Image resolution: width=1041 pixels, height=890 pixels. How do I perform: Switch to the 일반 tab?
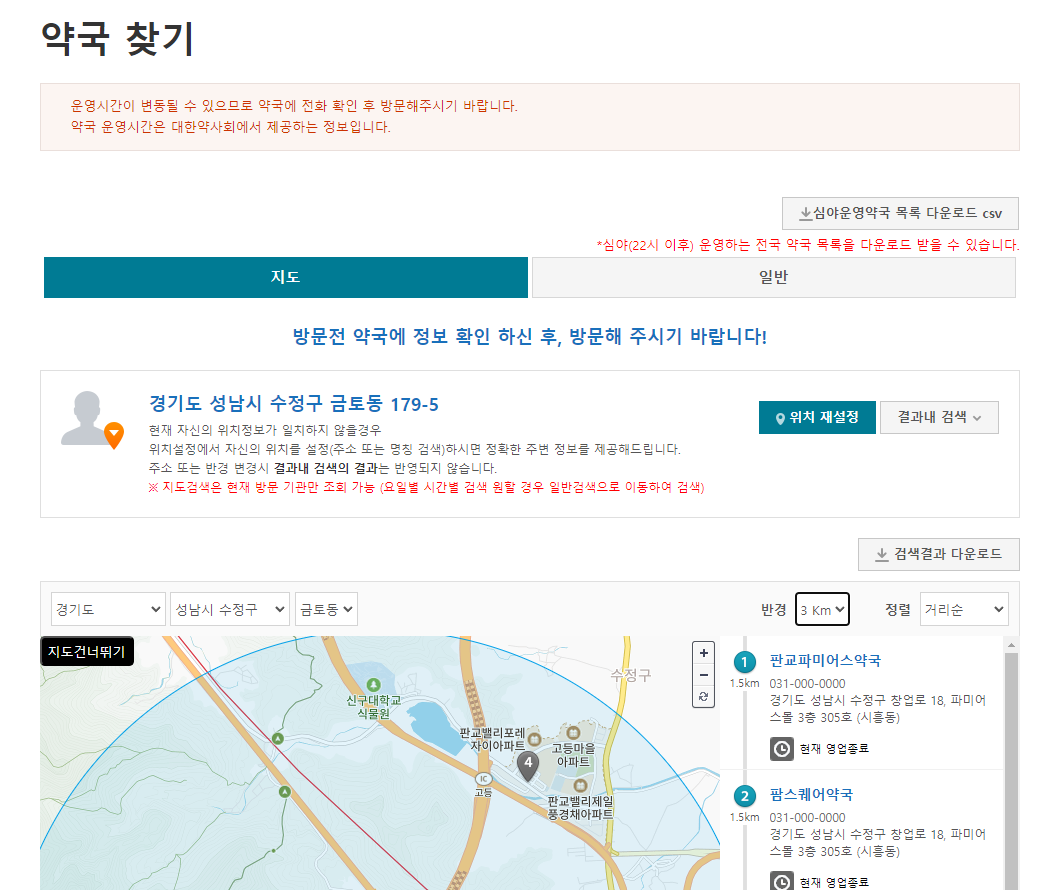[773, 277]
